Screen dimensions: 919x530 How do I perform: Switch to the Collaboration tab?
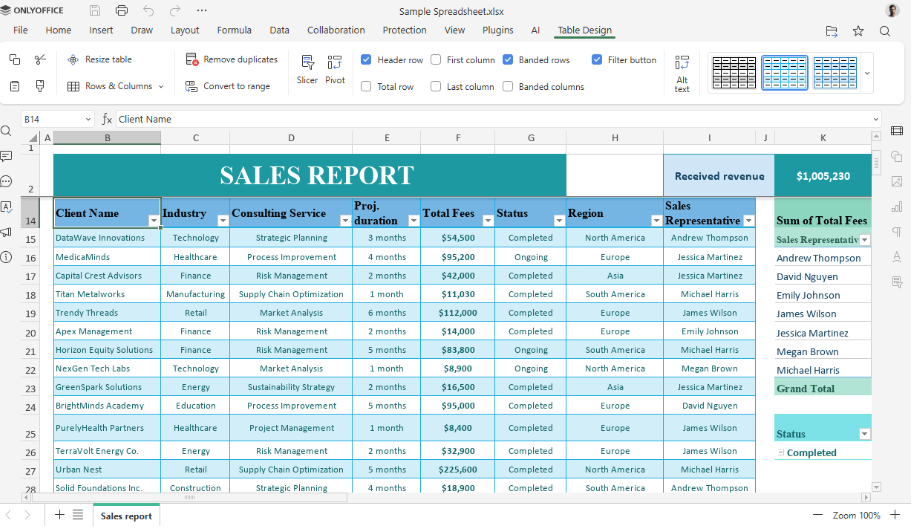pos(335,31)
